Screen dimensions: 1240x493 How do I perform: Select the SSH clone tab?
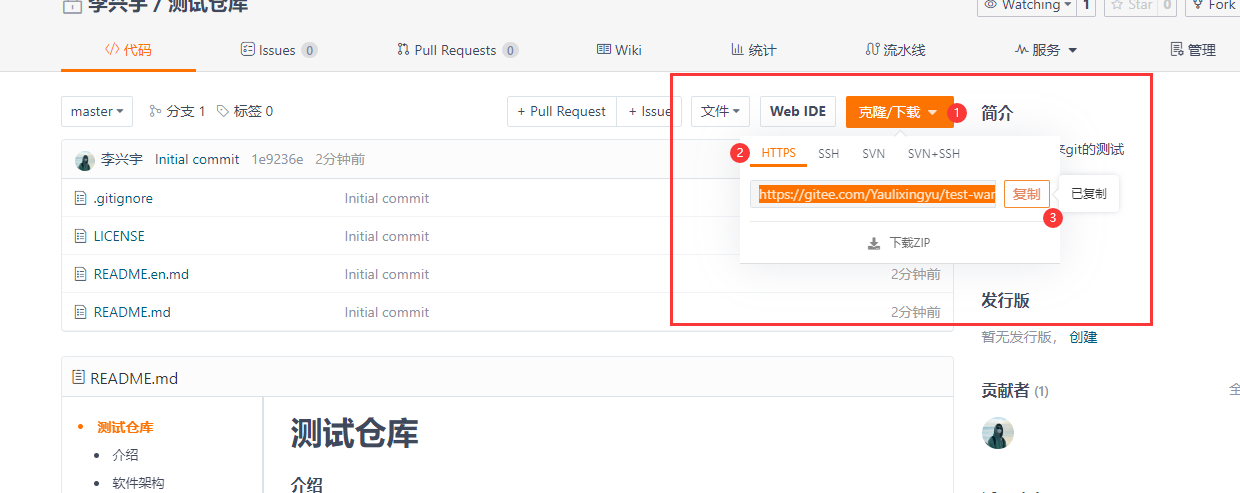point(829,154)
